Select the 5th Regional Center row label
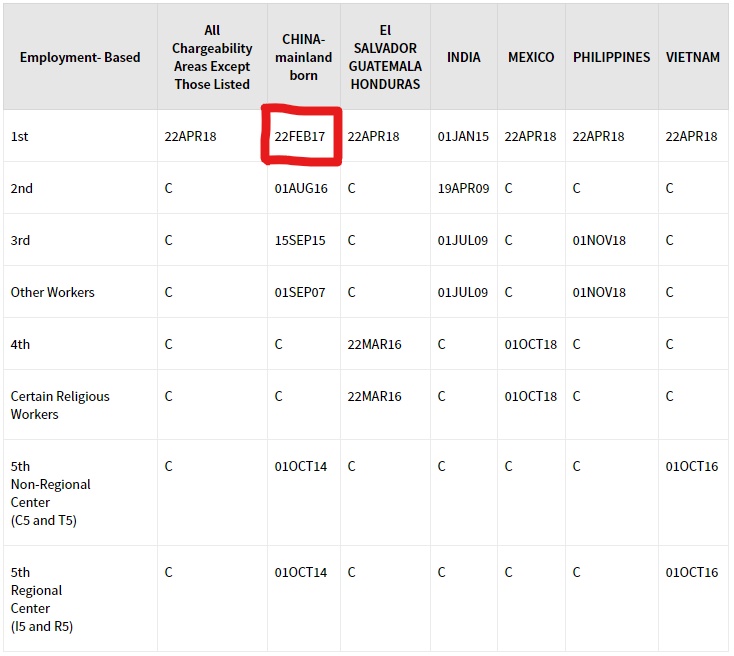The image size is (734, 656). point(41,599)
